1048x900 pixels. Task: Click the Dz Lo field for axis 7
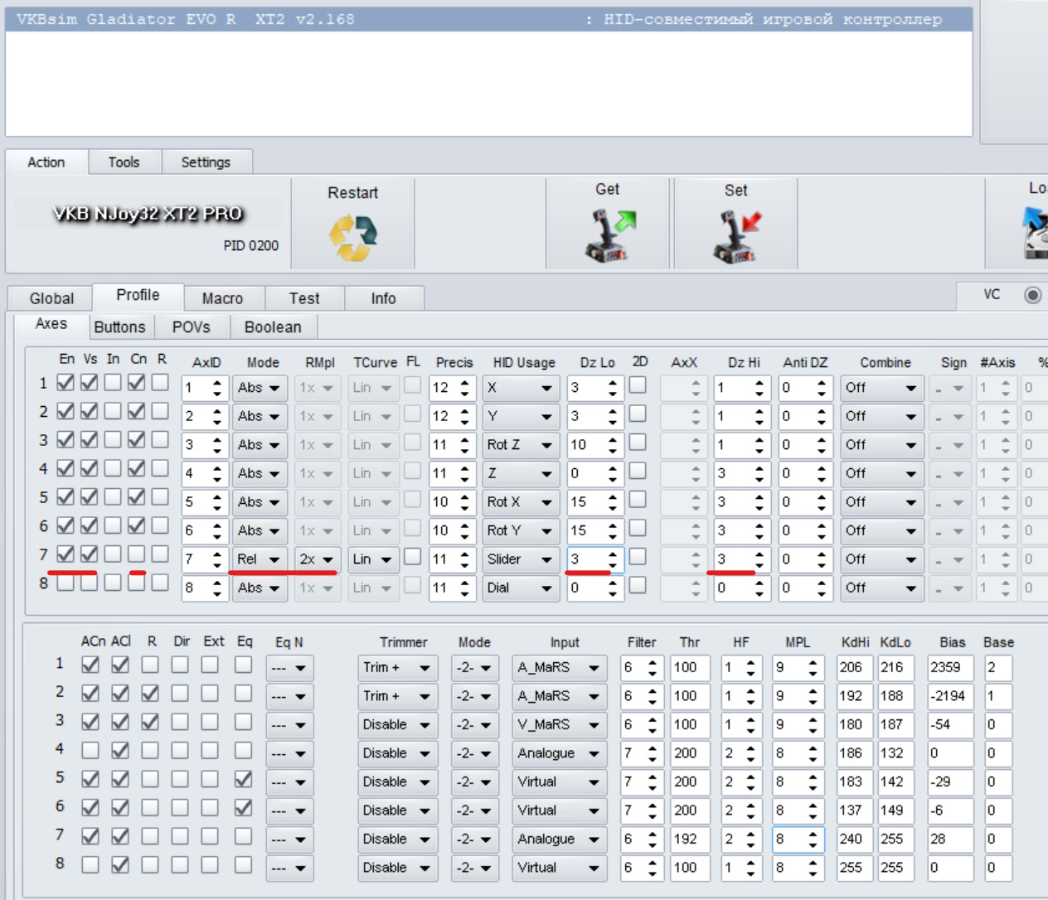595,559
